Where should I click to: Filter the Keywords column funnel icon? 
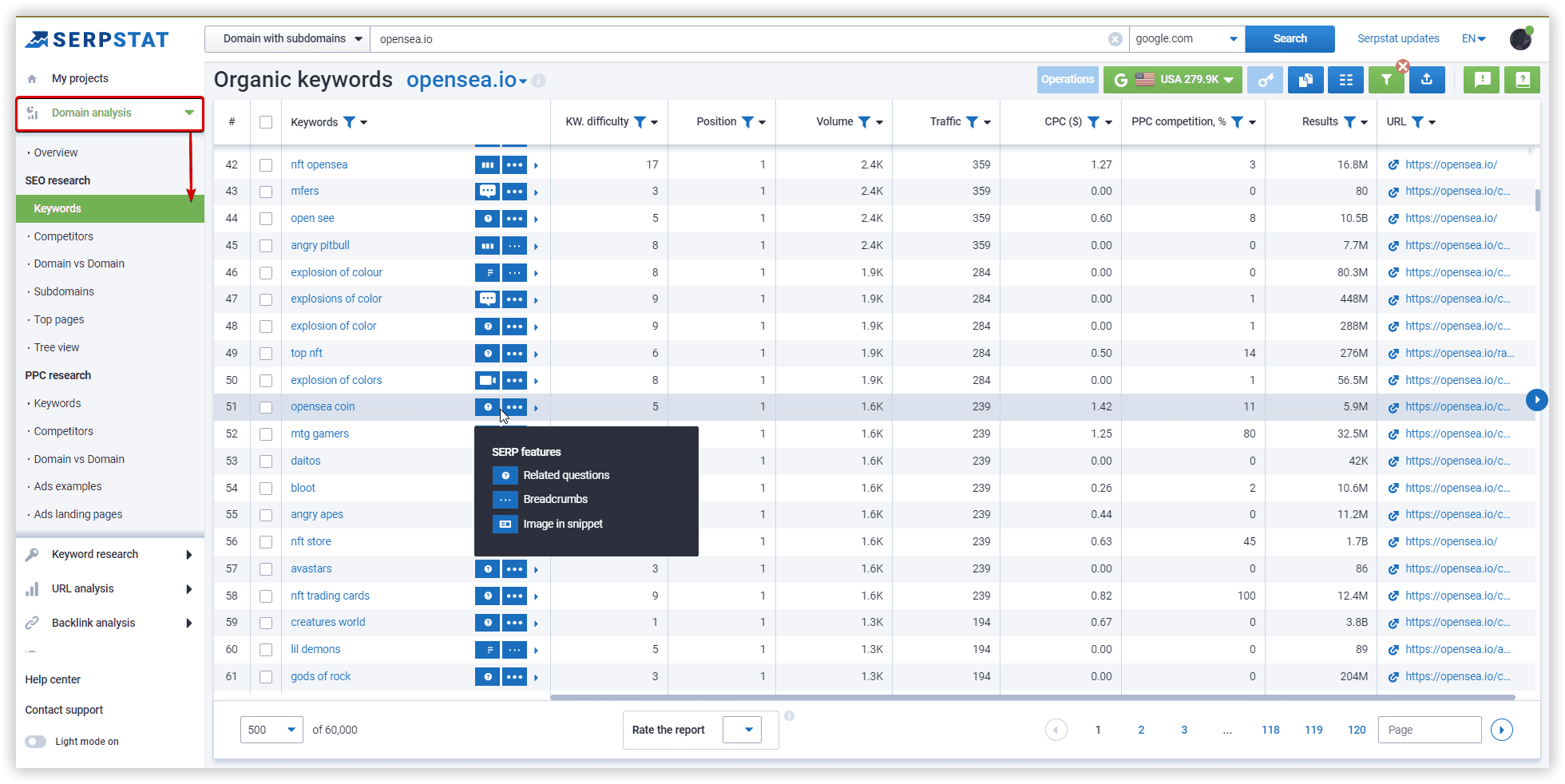click(349, 122)
